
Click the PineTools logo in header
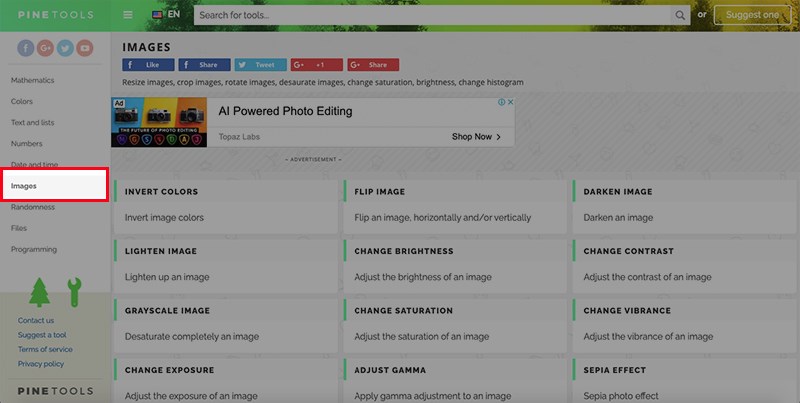pos(56,15)
